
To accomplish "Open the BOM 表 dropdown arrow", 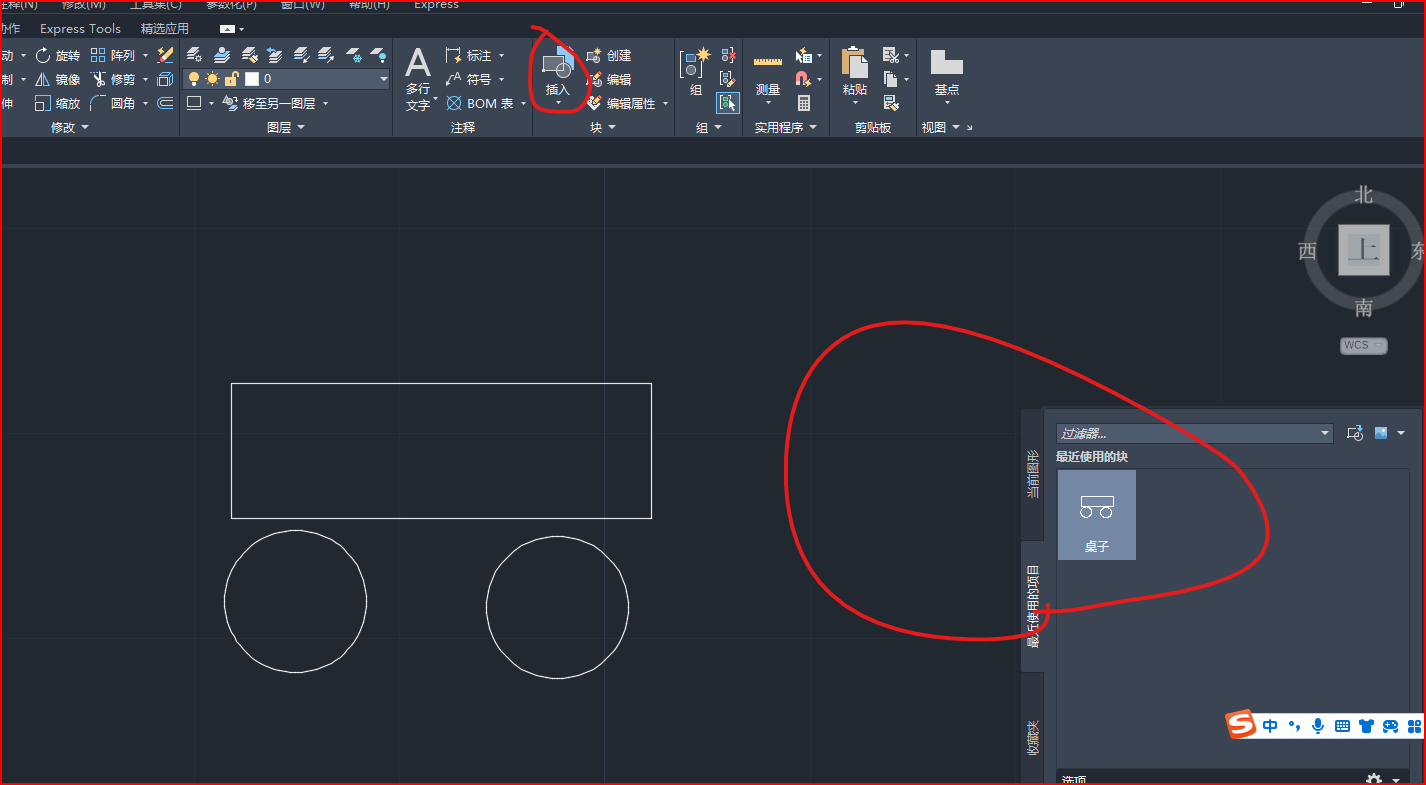I will pos(523,103).
